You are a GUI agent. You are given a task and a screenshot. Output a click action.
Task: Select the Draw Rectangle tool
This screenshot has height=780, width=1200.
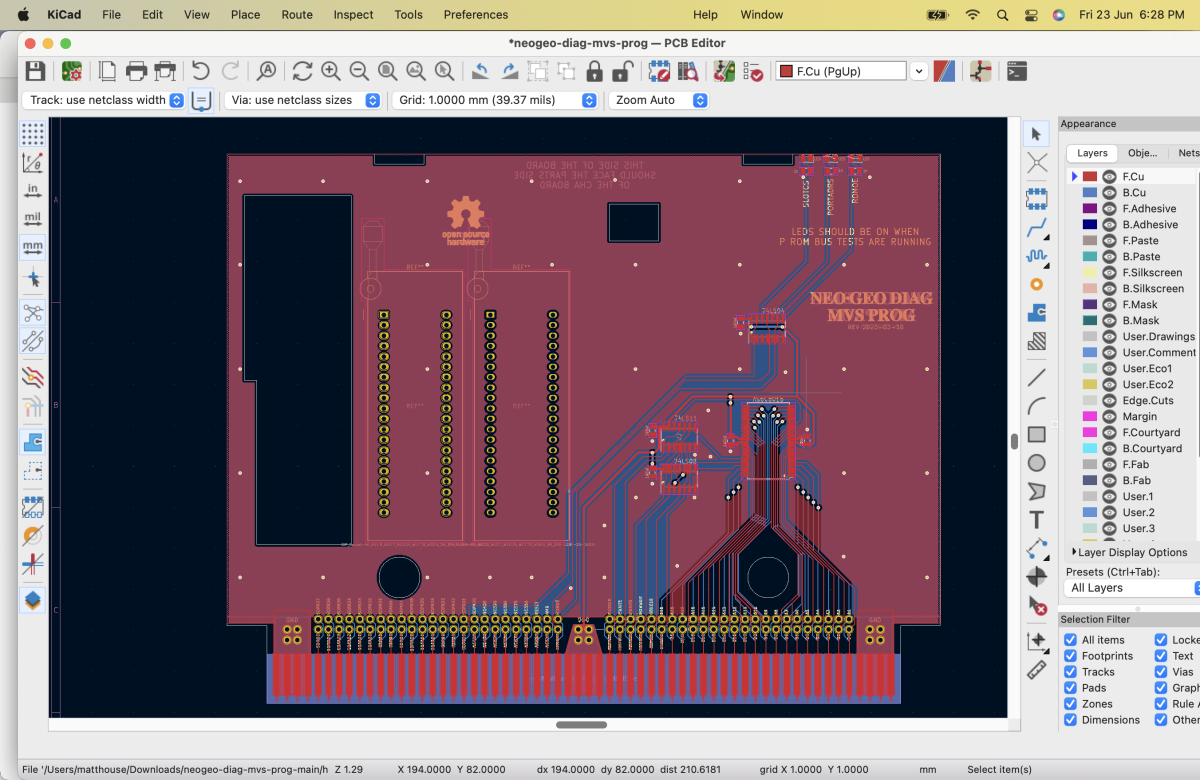(x=1037, y=434)
